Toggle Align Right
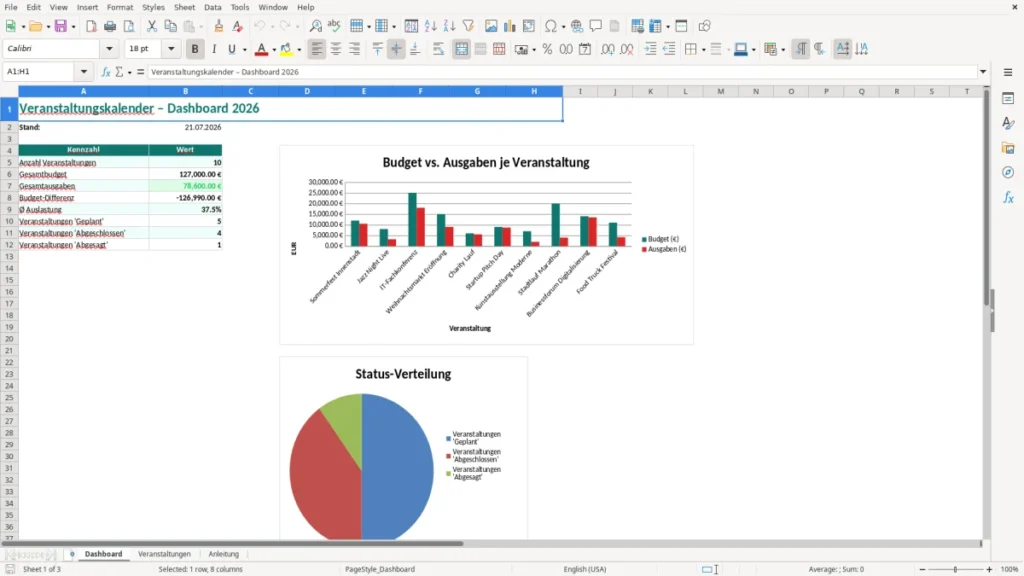This screenshot has width=1024, height=576. [355, 49]
